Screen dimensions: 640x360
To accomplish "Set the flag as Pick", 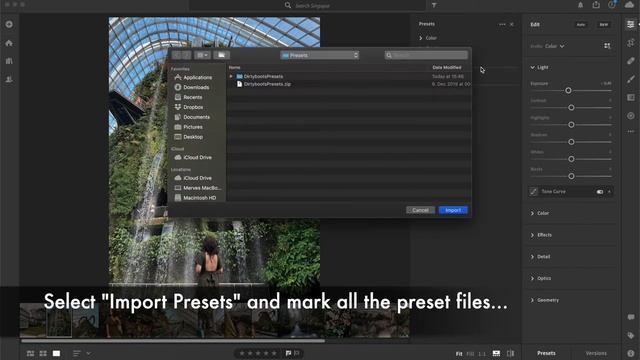I will tap(289, 353).
